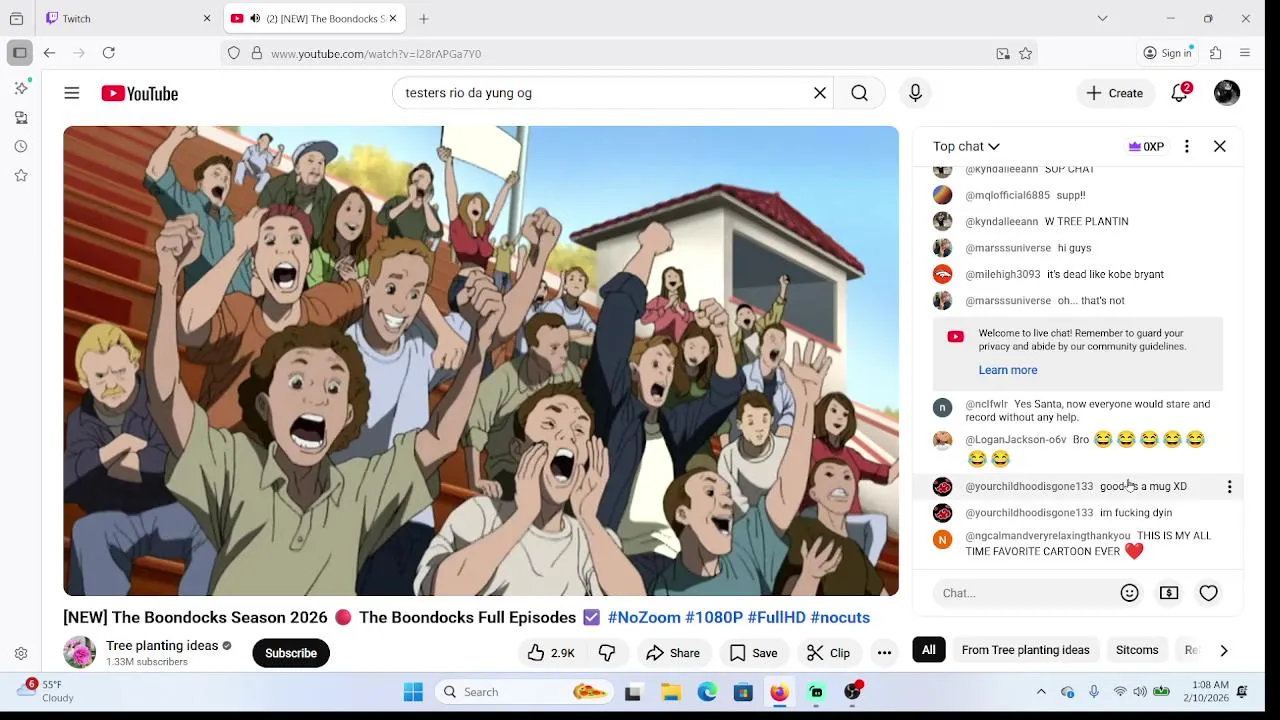The width and height of the screenshot is (1280, 720).
Task: Open bookmarks star in Firefox sidebar
Action: pyautogui.click(x=21, y=175)
